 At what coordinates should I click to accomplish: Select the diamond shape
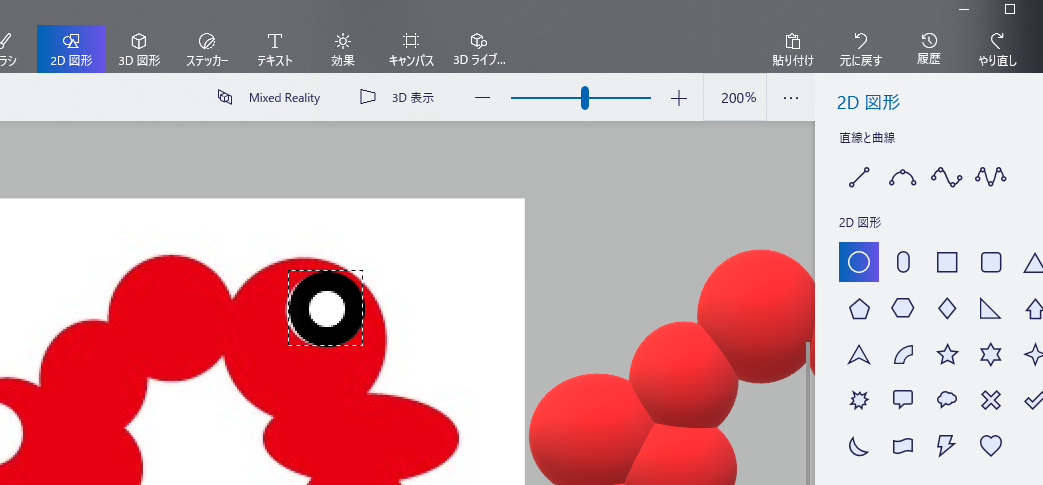click(x=947, y=308)
